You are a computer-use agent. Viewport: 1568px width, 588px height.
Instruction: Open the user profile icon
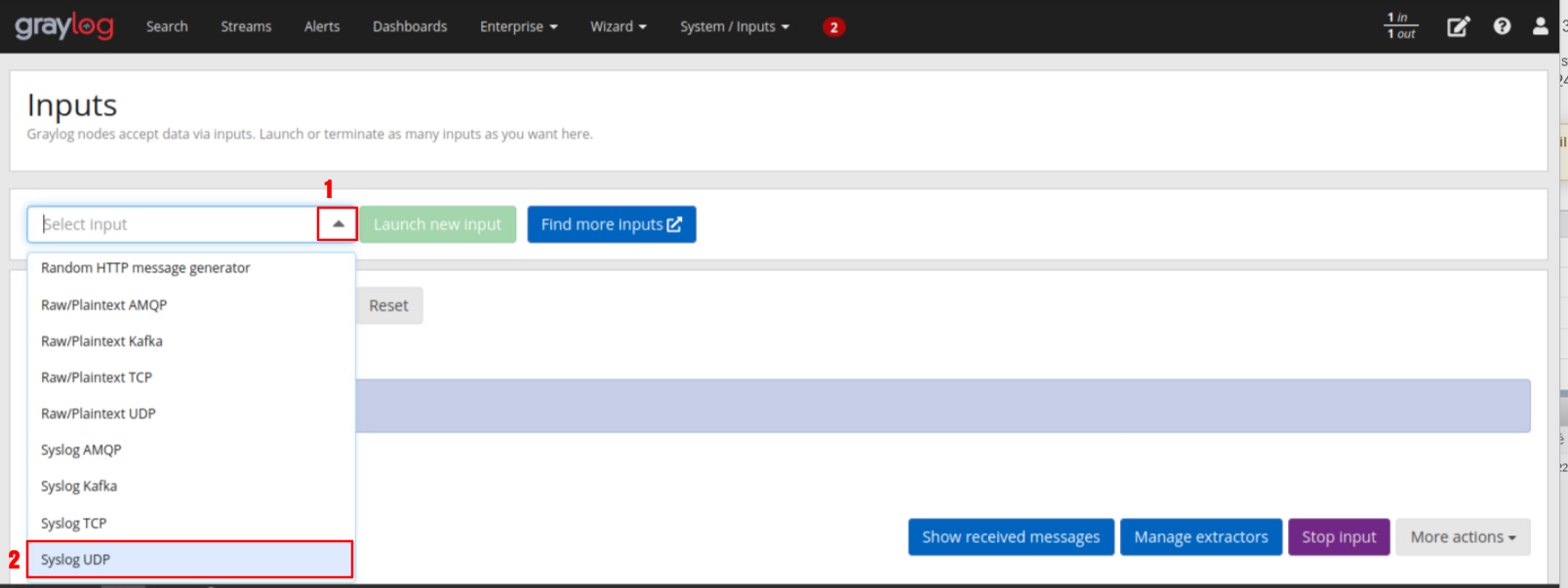point(1540,26)
